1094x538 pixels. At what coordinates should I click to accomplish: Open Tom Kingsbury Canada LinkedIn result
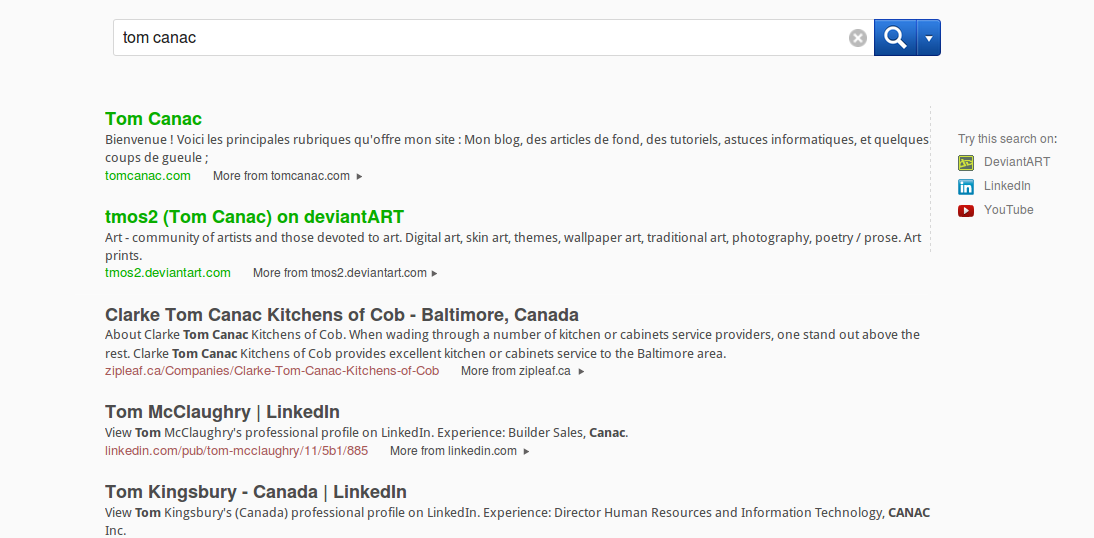pos(255,492)
